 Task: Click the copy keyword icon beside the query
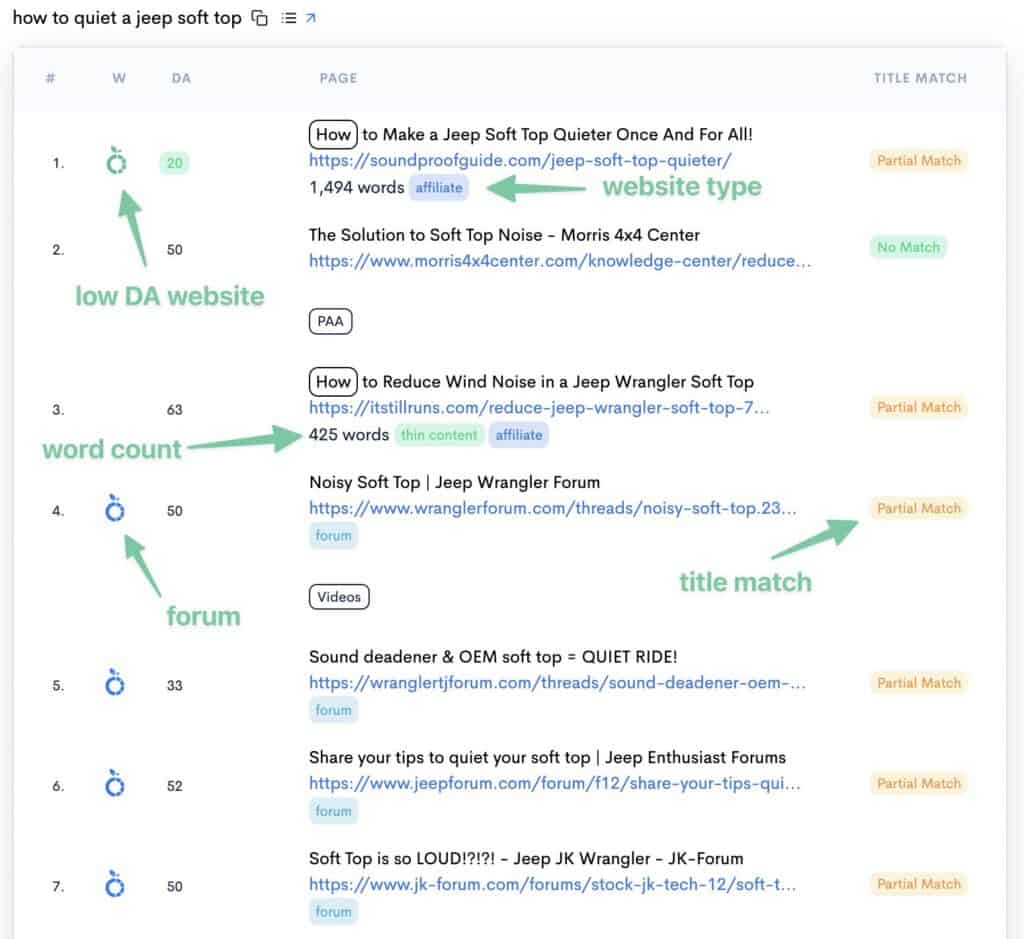pos(260,18)
